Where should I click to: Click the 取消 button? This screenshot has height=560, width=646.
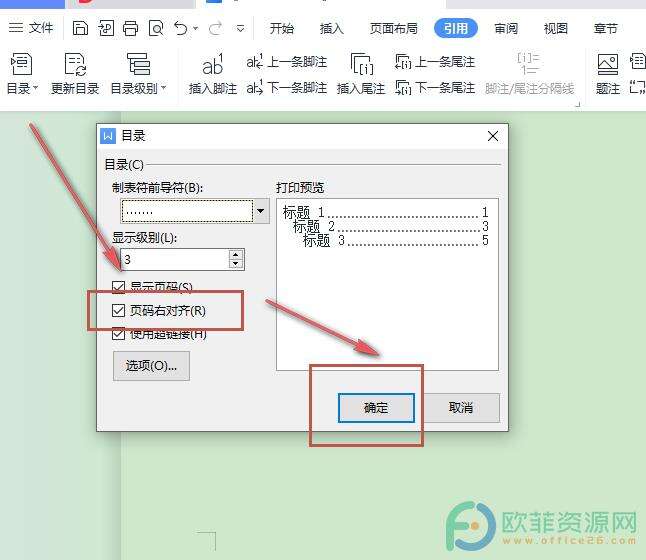pos(461,408)
